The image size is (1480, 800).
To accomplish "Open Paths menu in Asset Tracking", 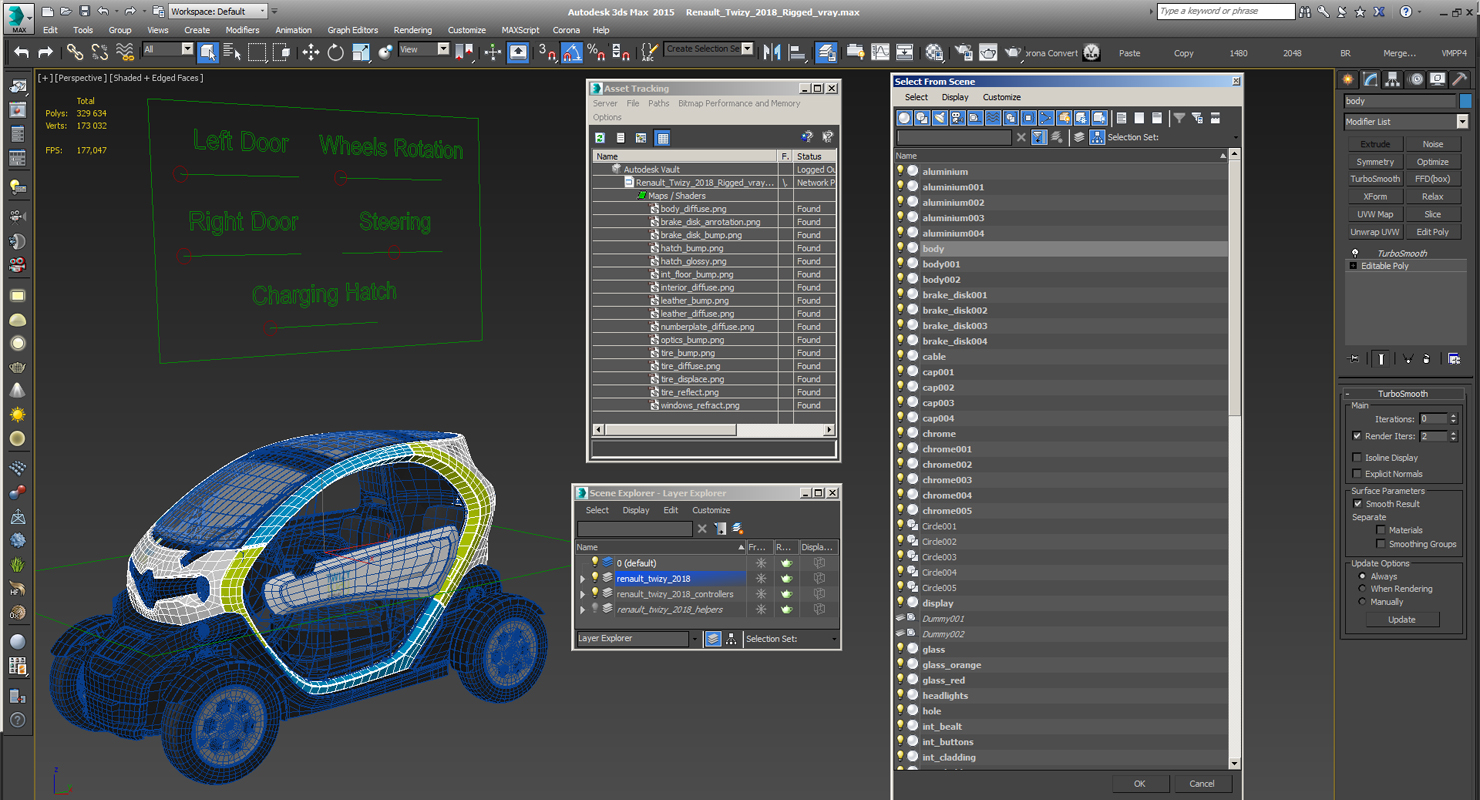I will click(x=658, y=103).
